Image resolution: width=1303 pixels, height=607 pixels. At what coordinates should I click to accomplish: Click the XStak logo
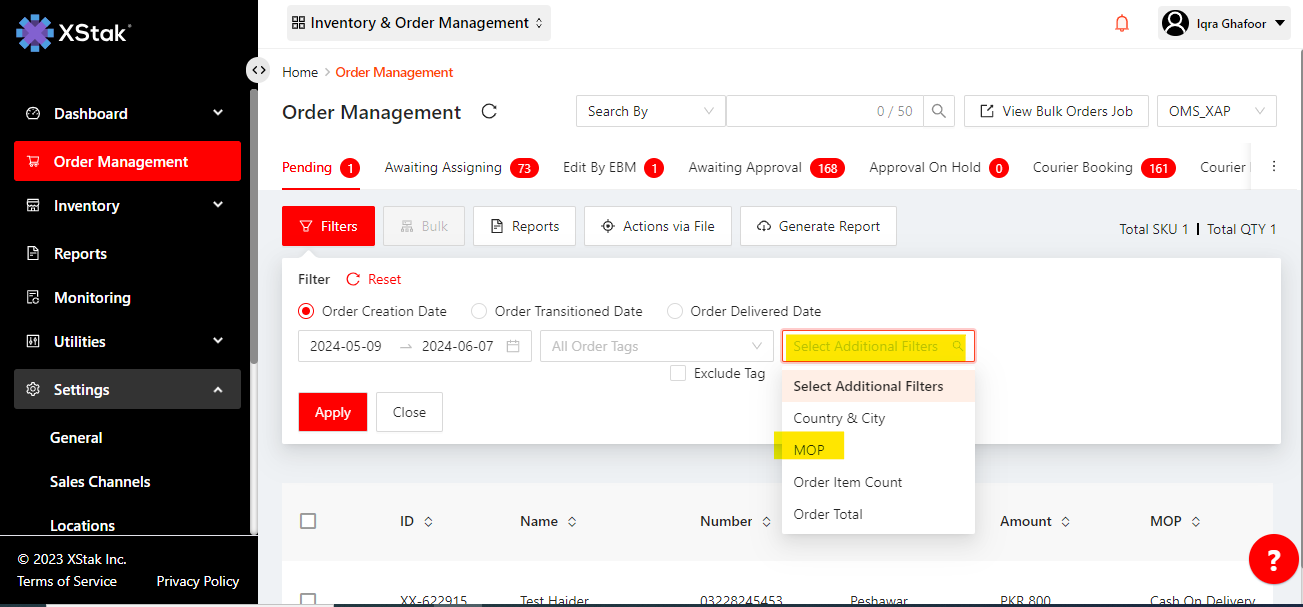pyautogui.click(x=73, y=32)
